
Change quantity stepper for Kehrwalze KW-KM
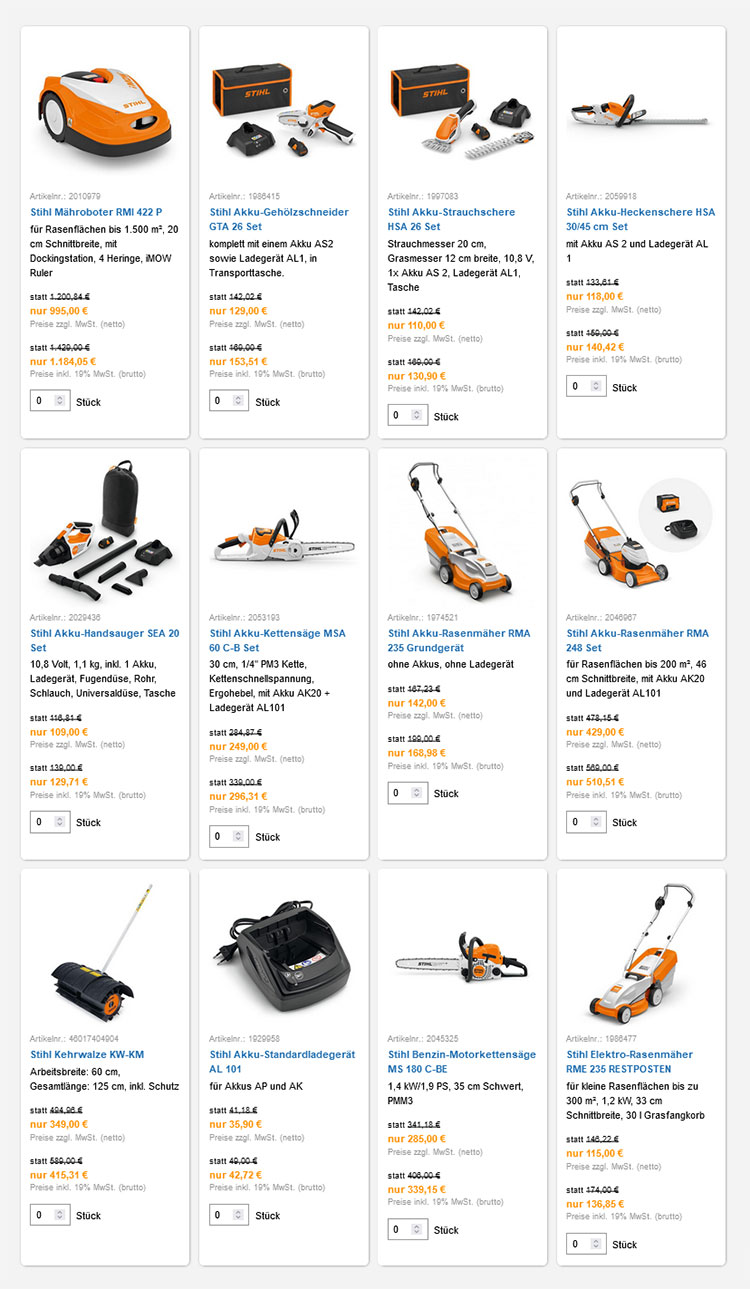(x=60, y=1216)
